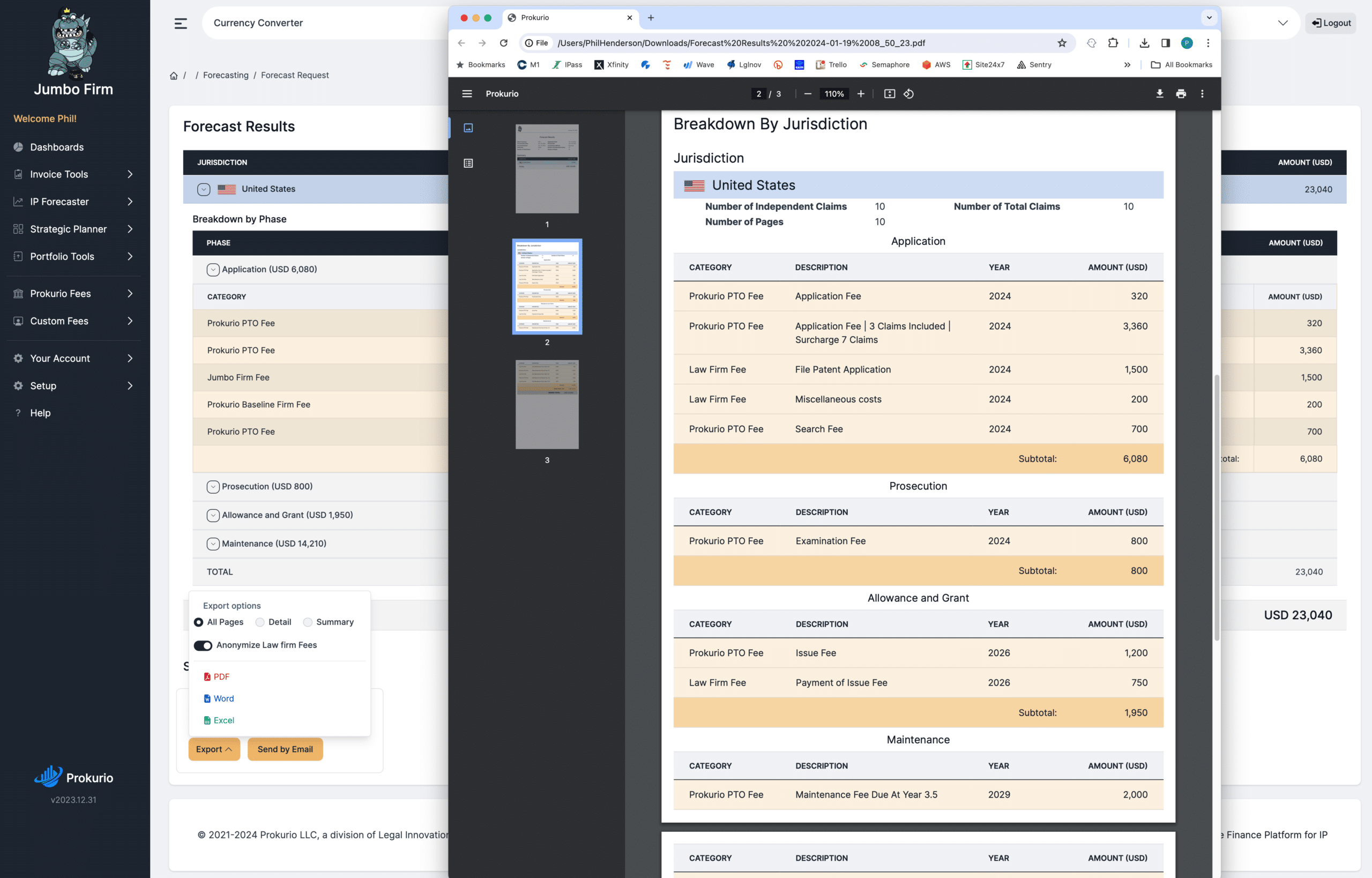The width and height of the screenshot is (1372, 878).
Task: Open PDF page 1 thumbnail
Action: click(x=547, y=169)
